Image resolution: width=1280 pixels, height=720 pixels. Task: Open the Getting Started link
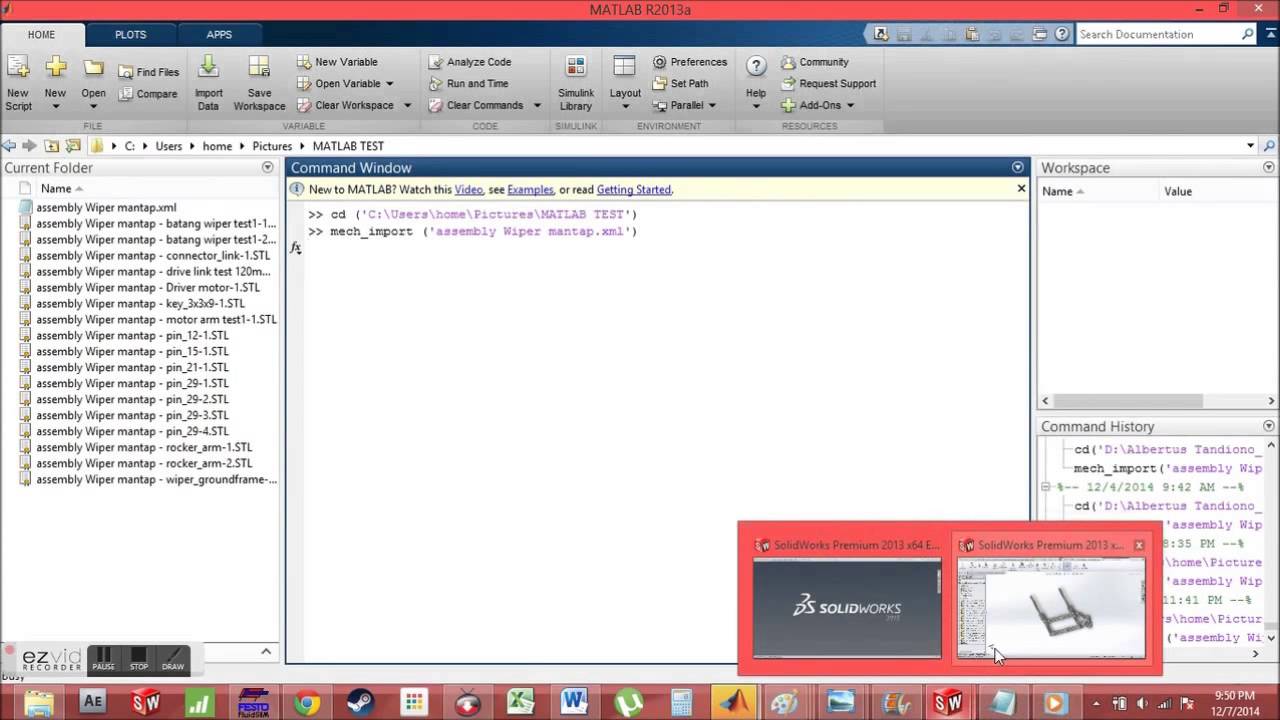pyautogui.click(x=634, y=190)
